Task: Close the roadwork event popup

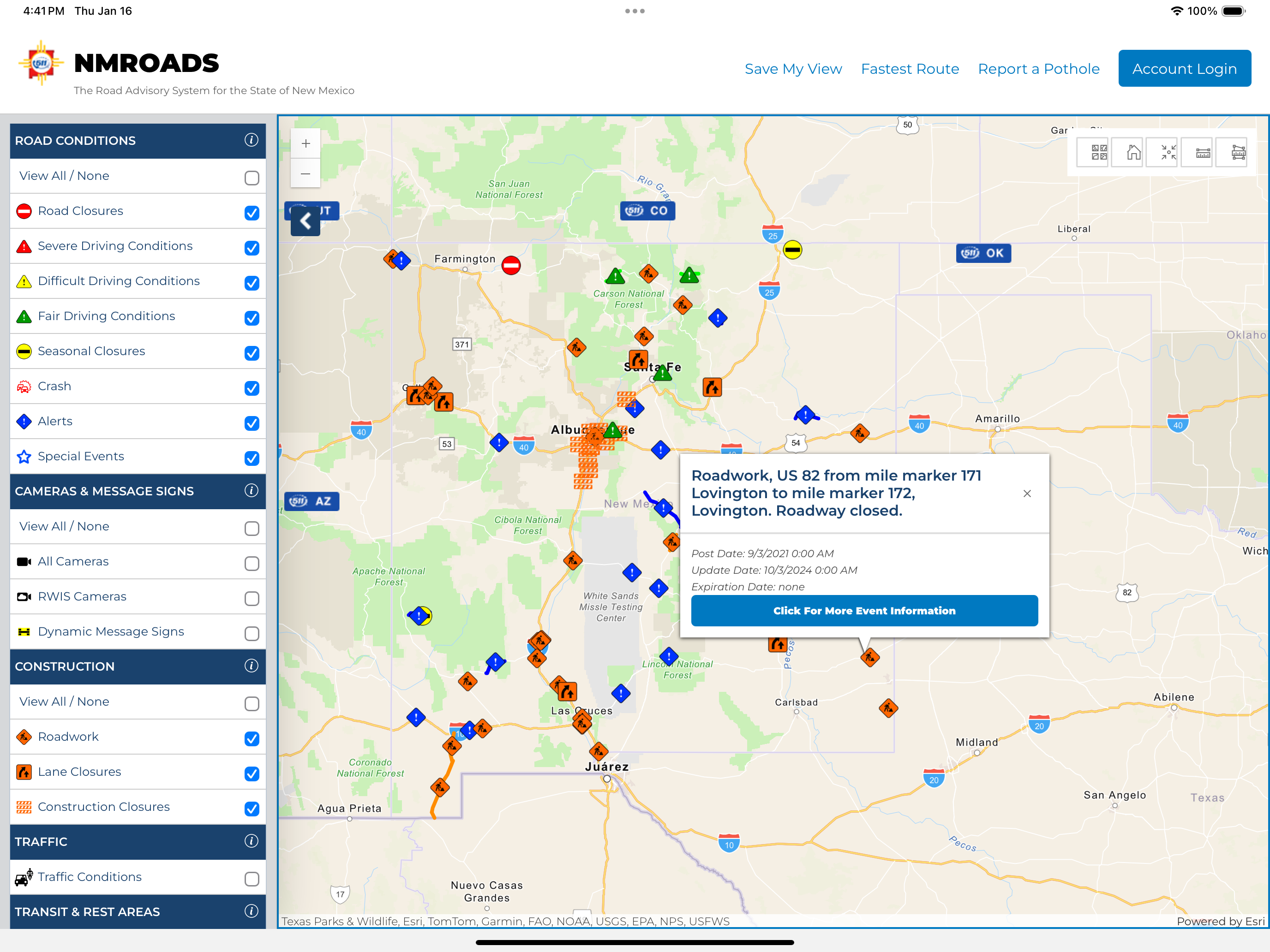Action: click(x=1027, y=494)
